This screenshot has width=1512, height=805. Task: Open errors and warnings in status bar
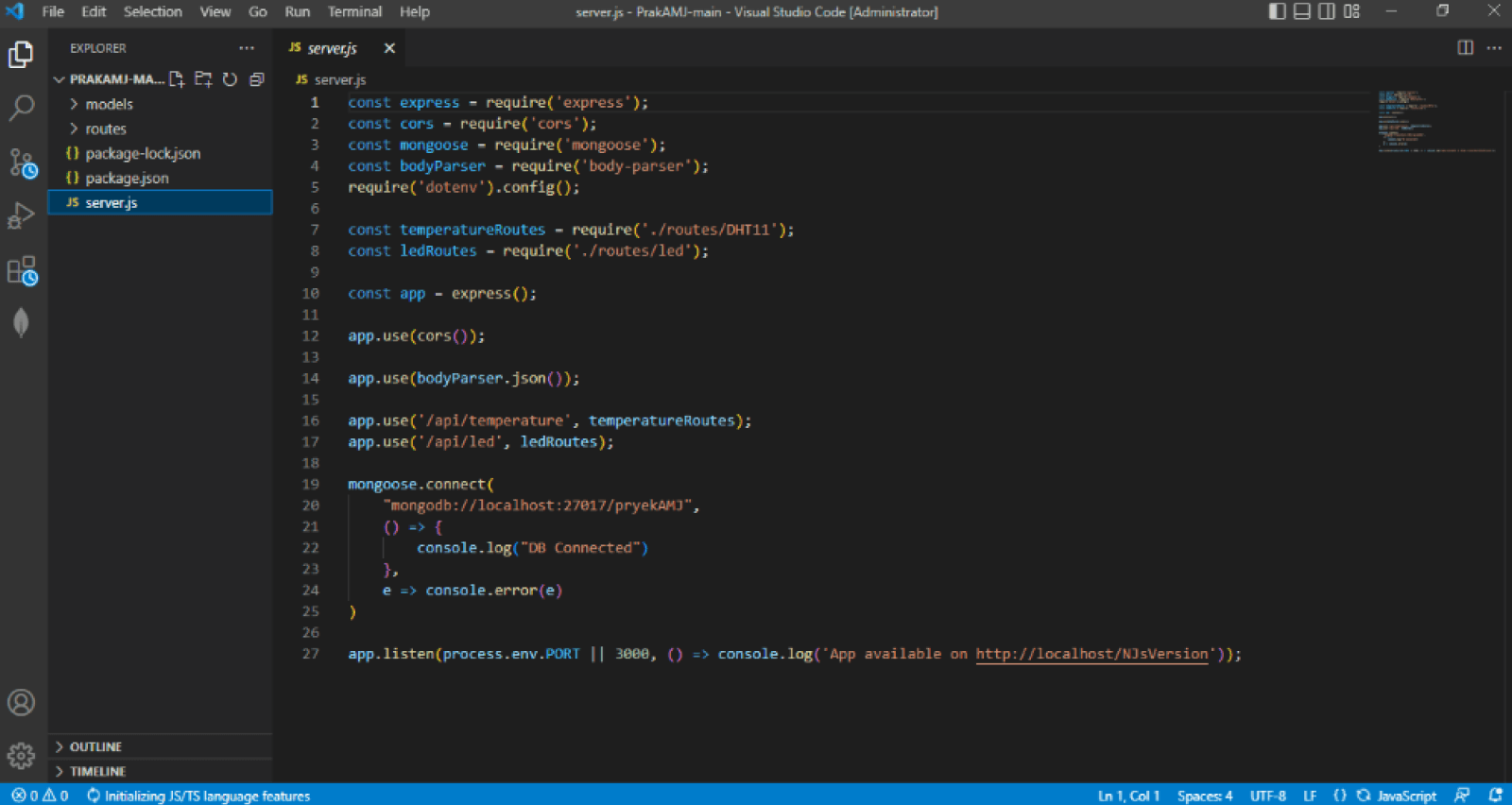[40, 796]
